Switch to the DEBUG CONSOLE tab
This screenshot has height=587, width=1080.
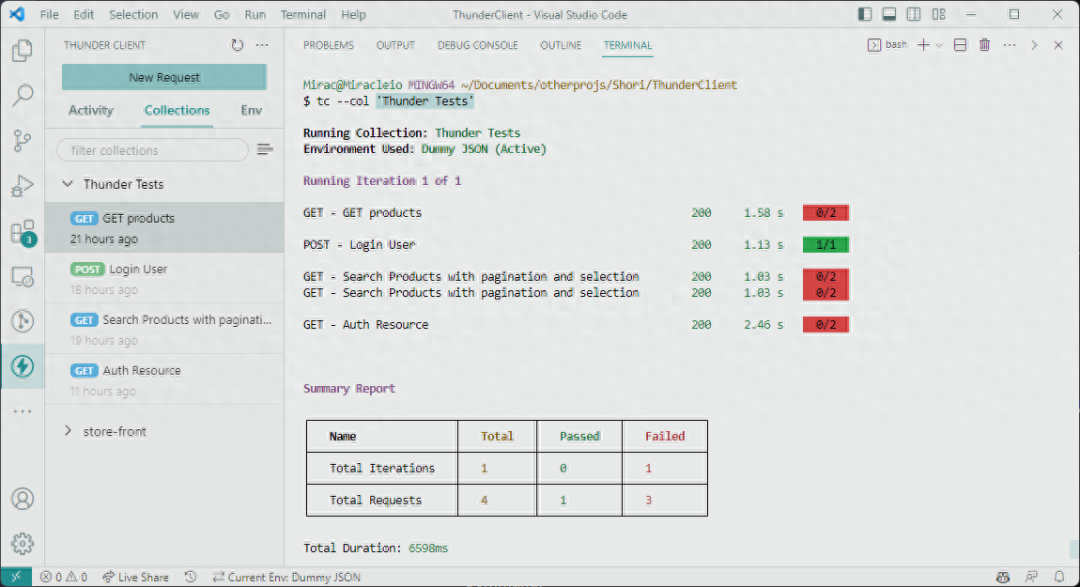pyautogui.click(x=477, y=45)
